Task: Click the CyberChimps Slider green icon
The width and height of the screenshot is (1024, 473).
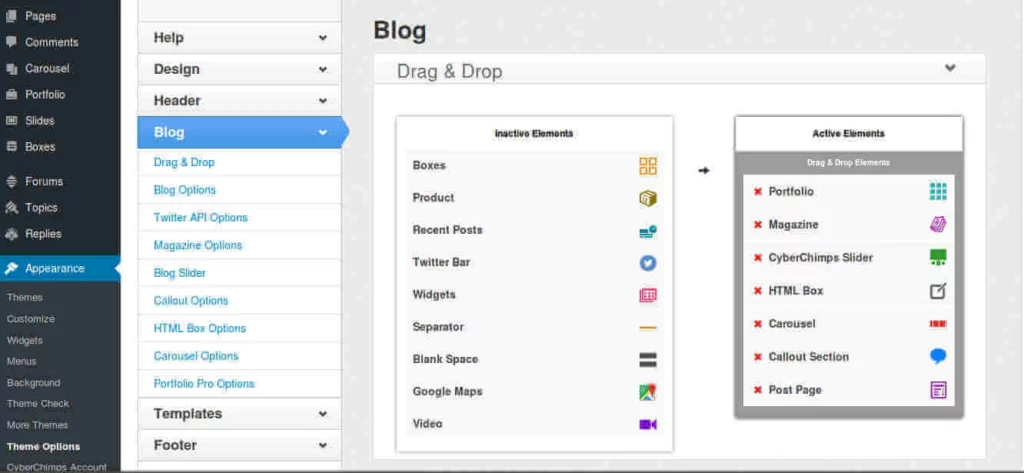Action: 938,257
